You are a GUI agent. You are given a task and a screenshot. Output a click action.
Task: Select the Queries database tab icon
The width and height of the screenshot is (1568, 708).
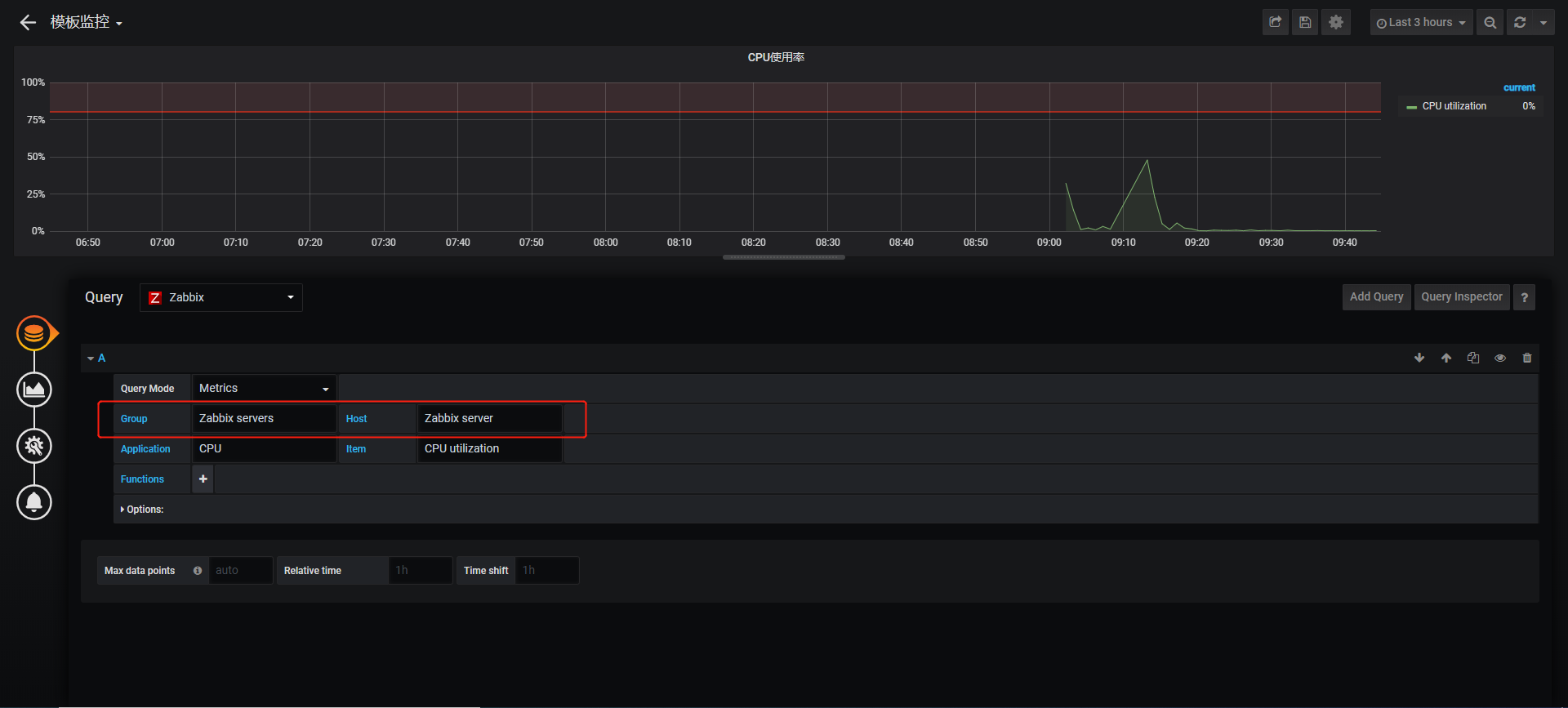[x=34, y=333]
